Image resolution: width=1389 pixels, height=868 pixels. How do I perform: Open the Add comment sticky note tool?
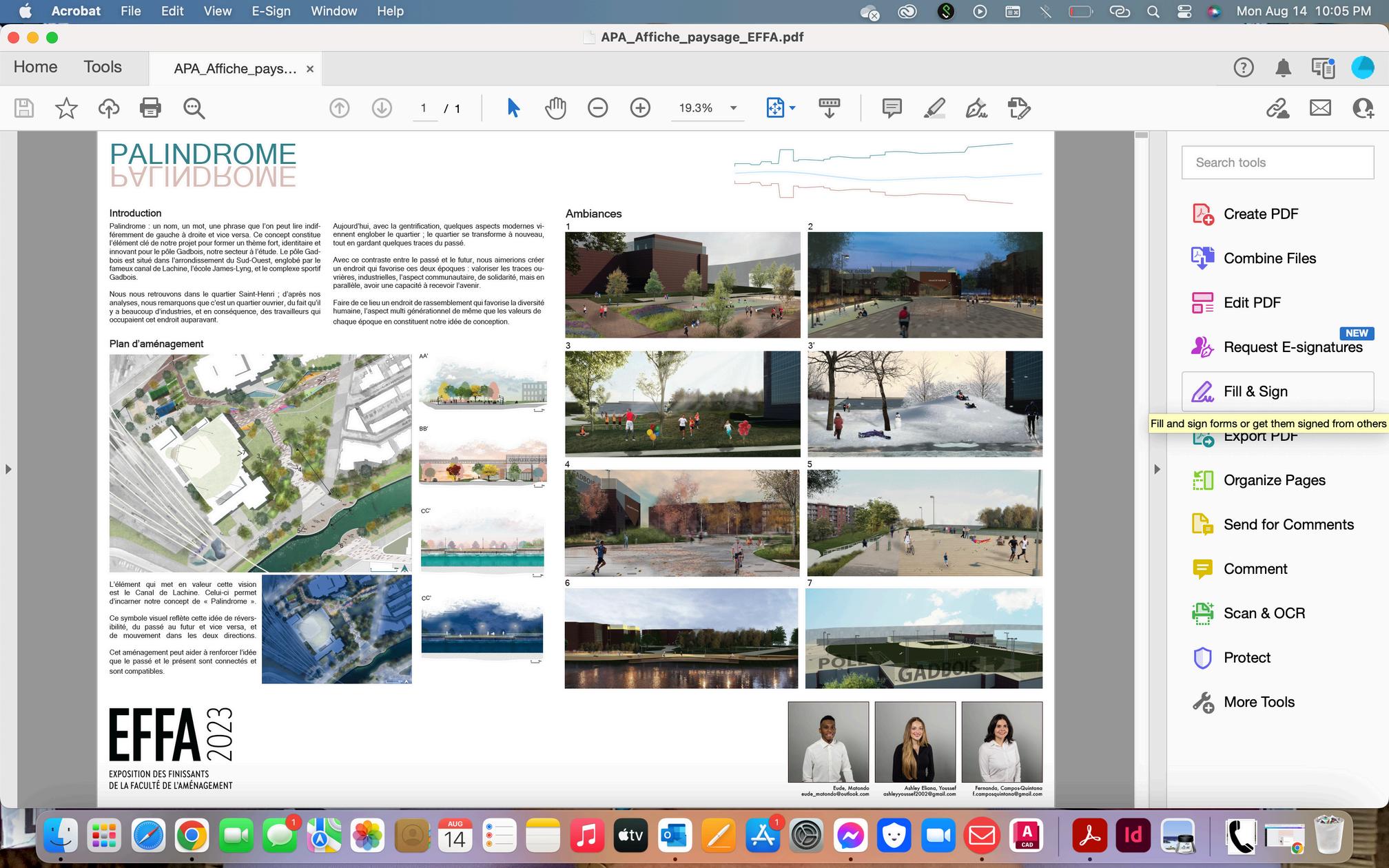coord(892,108)
